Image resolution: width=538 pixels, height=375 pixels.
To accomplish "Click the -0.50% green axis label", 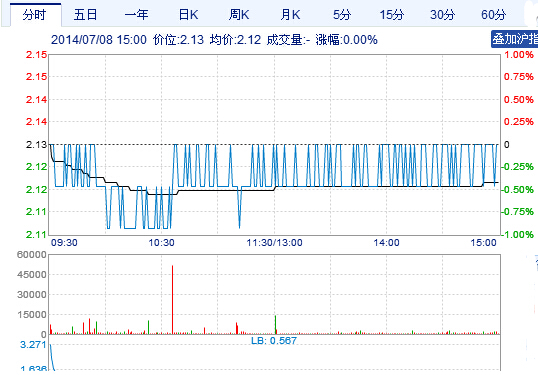I will point(517,190).
